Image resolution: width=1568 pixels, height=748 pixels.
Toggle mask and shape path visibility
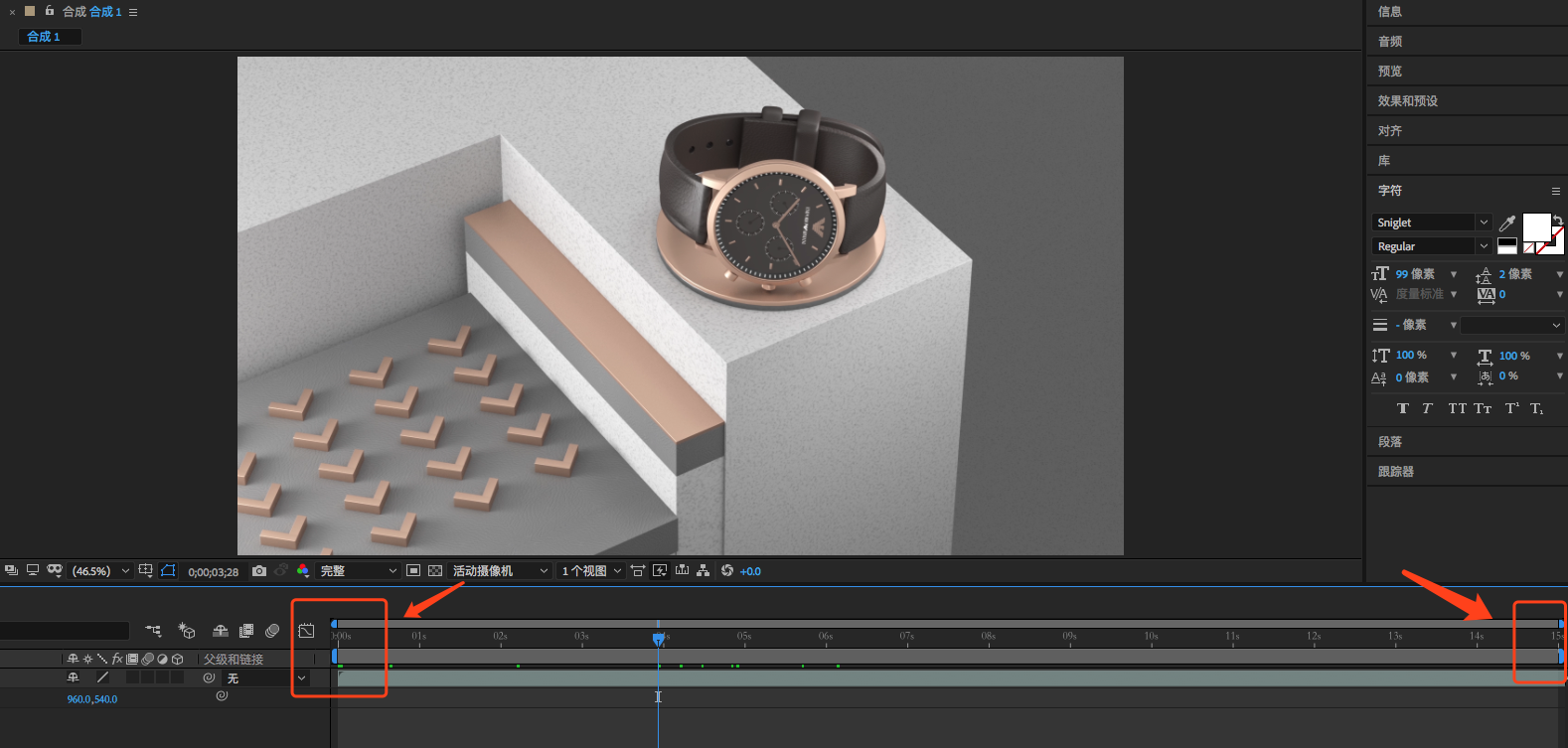click(168, 571)
